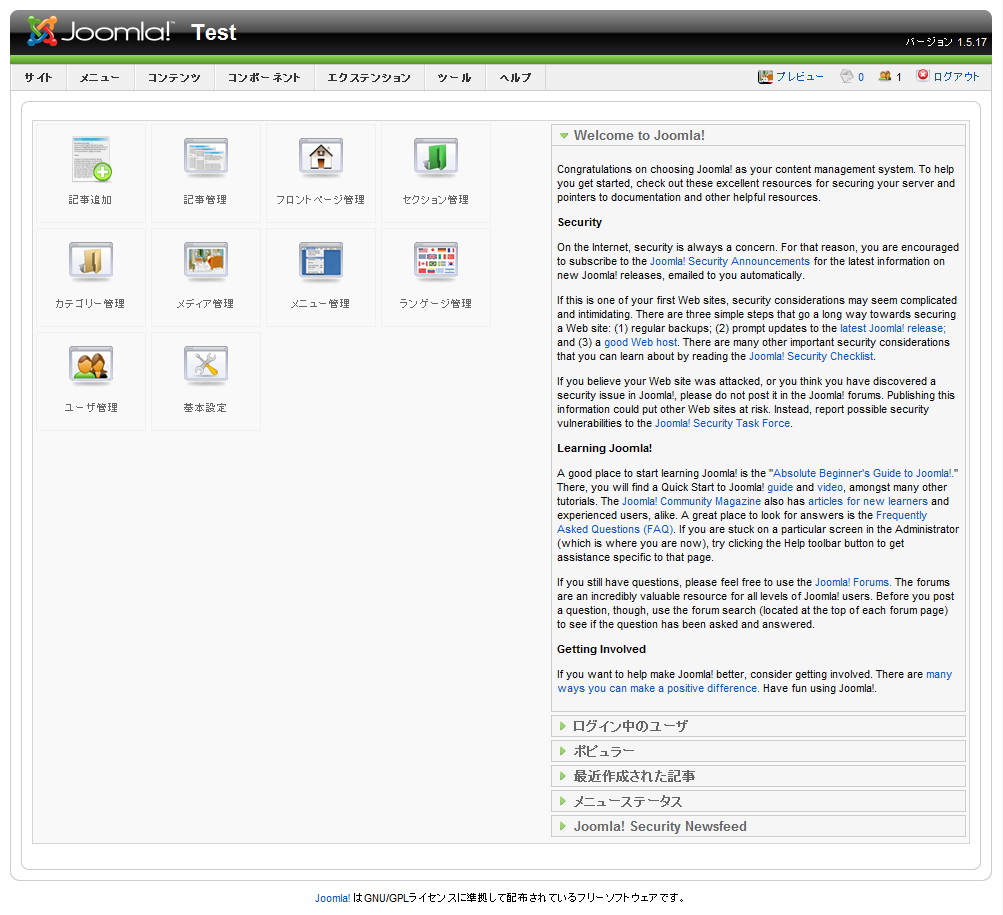Screen dimensions: 1003x915
Task: Click the プレビュー preview icon
Action: [x=765, y=77]
